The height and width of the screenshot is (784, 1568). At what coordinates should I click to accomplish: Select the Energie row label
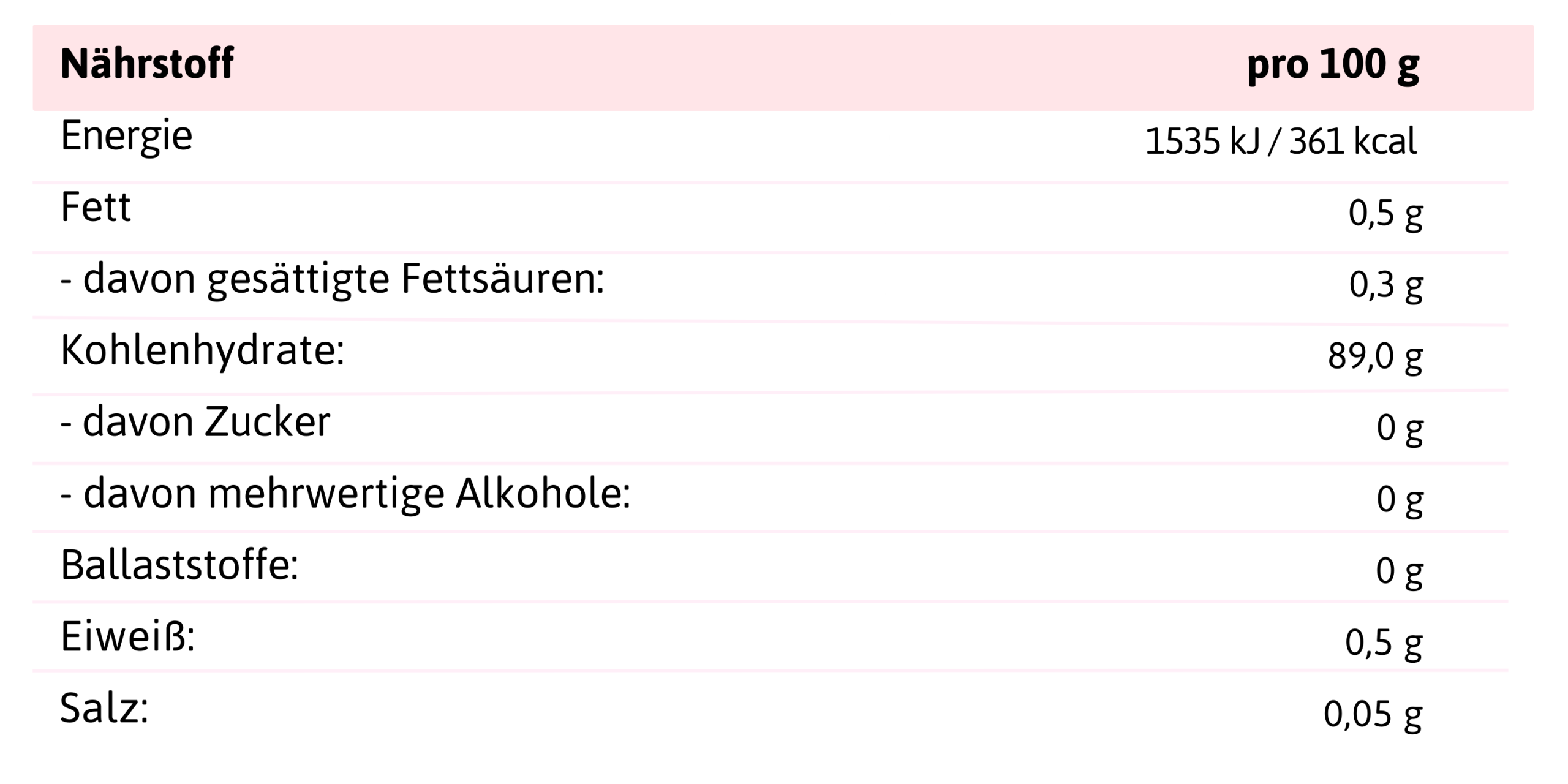127,136
